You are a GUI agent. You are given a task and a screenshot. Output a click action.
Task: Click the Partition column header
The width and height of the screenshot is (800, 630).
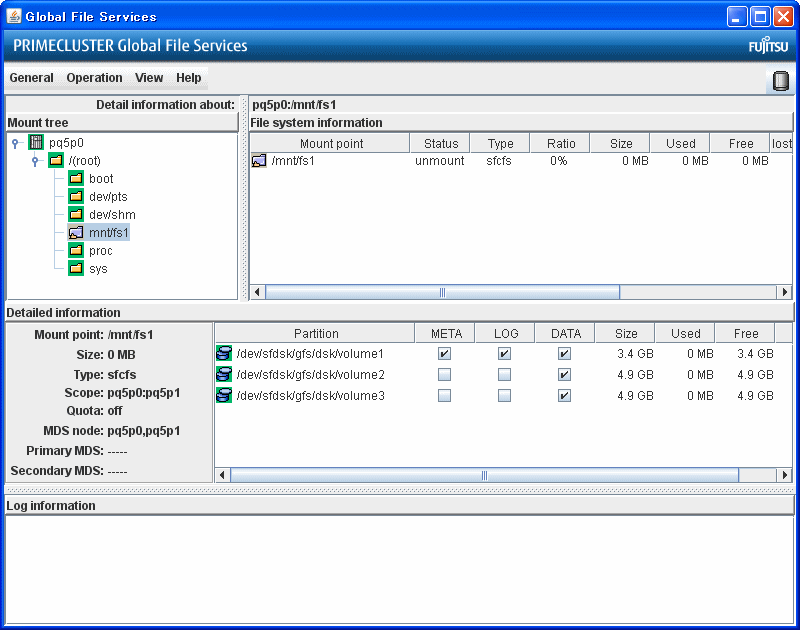315,334
